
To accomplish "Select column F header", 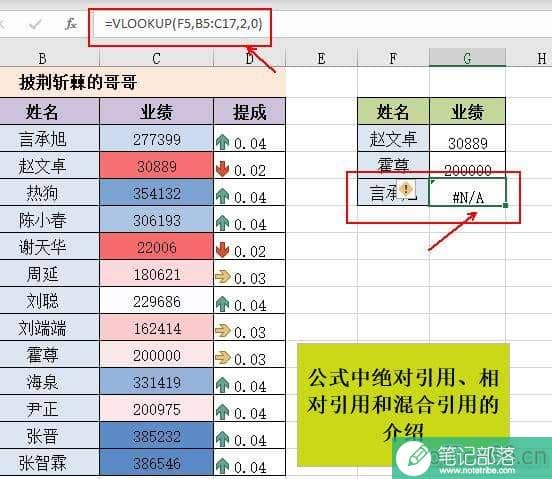I will (x=393, y=58).
